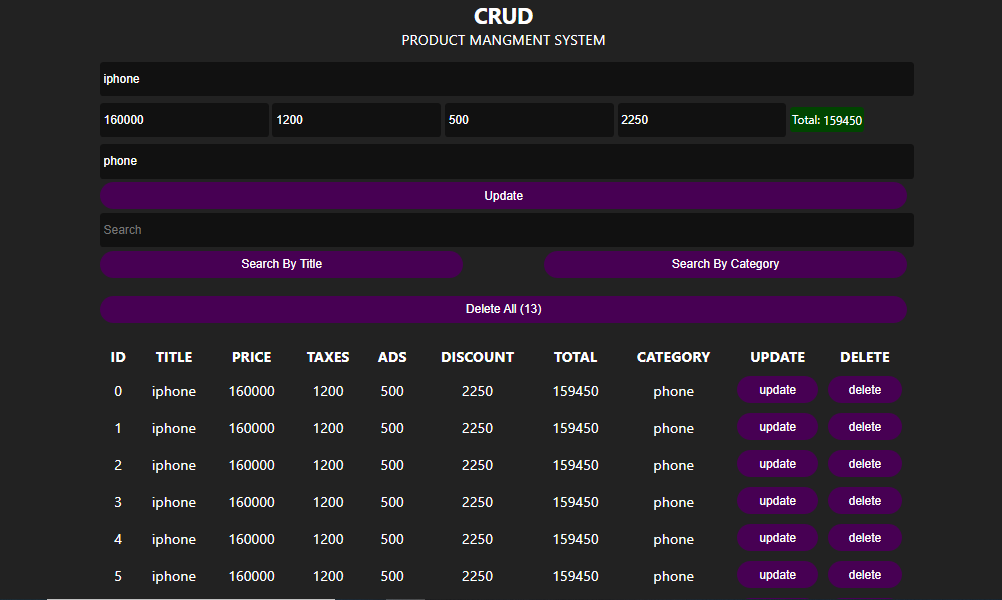
Task: Click the title input containing iphone
Action: coord(506,79)
